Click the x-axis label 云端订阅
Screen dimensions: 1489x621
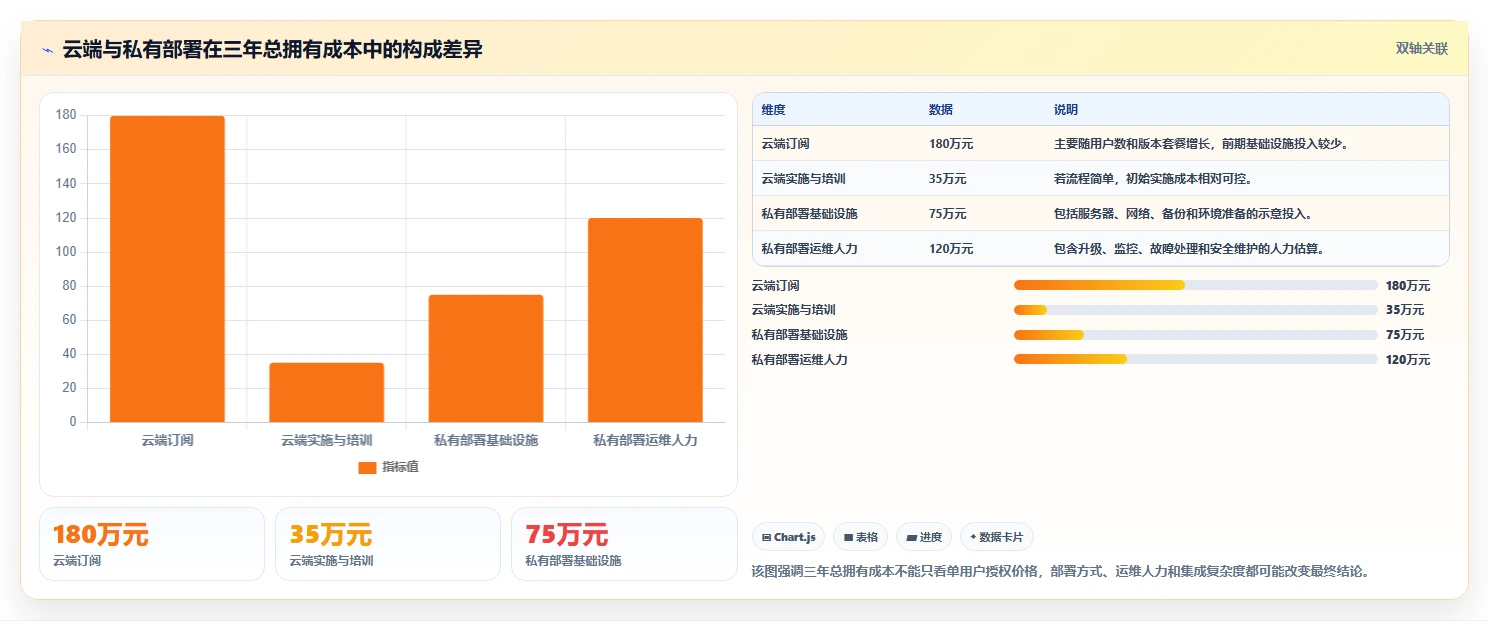click(x=167, y=440)
